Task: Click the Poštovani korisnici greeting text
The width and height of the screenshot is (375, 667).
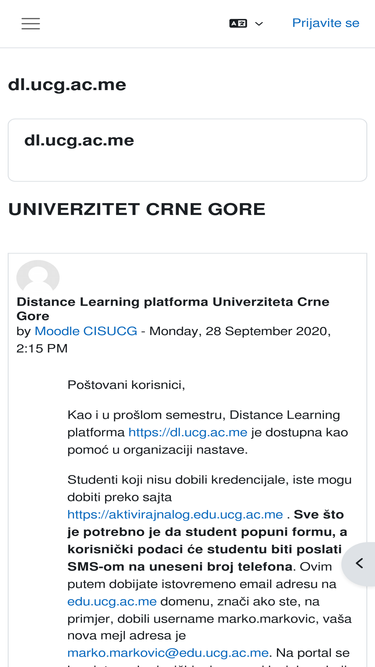Action: coord(126,385)
